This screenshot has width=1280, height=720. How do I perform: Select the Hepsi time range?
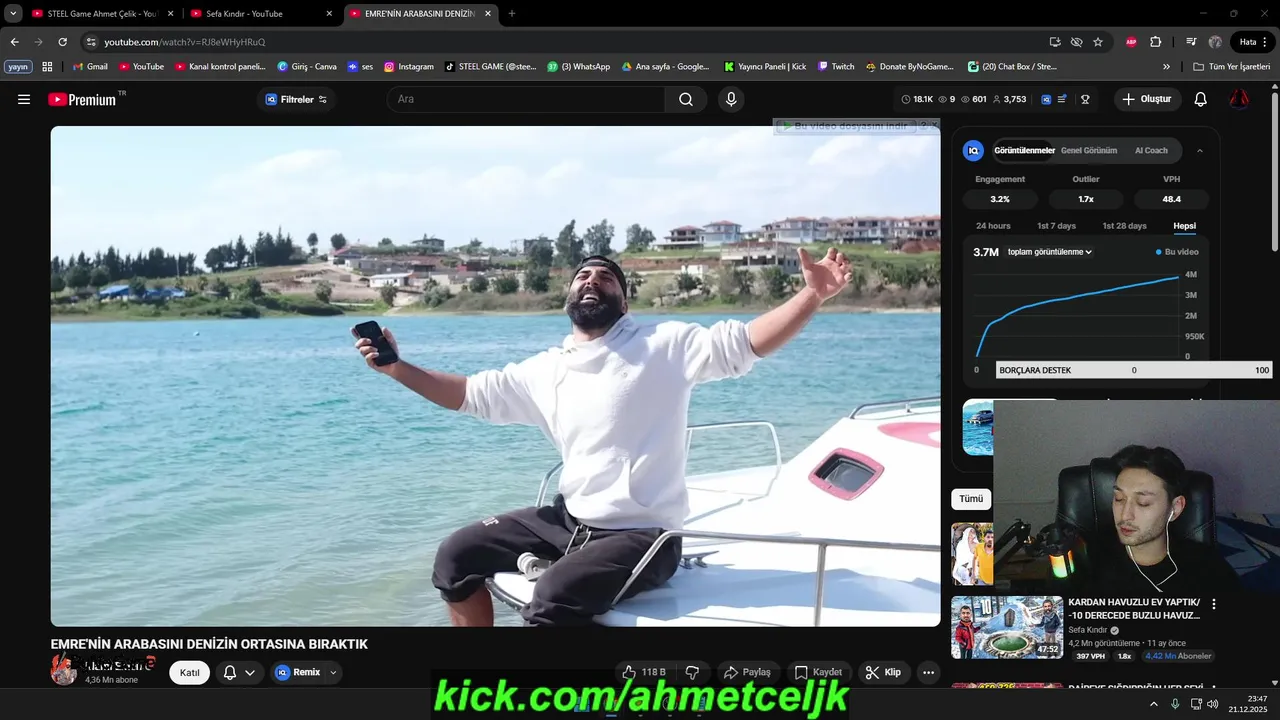(1184, 226)
